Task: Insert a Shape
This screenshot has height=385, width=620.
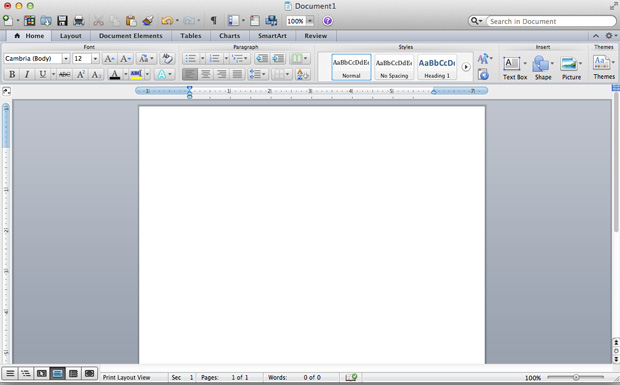Action: click(x=543, y=68)
